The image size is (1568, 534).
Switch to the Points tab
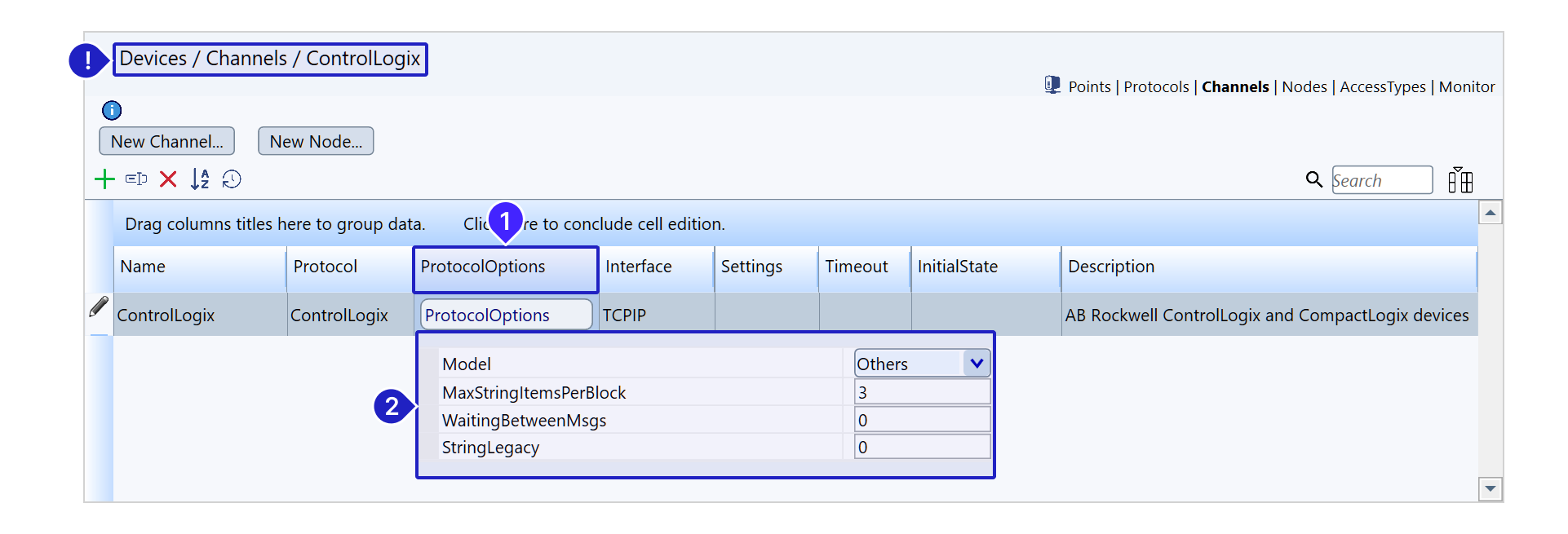click(1089, 87)
